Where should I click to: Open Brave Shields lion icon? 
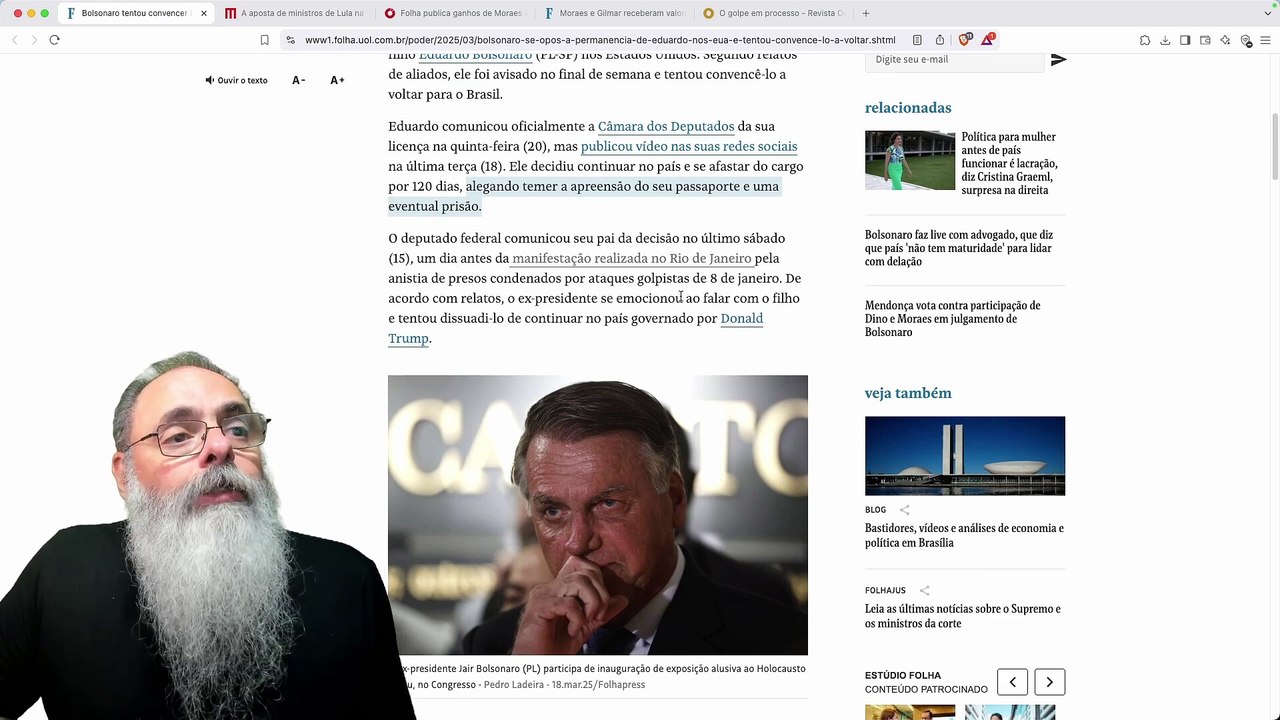[965, 40]
